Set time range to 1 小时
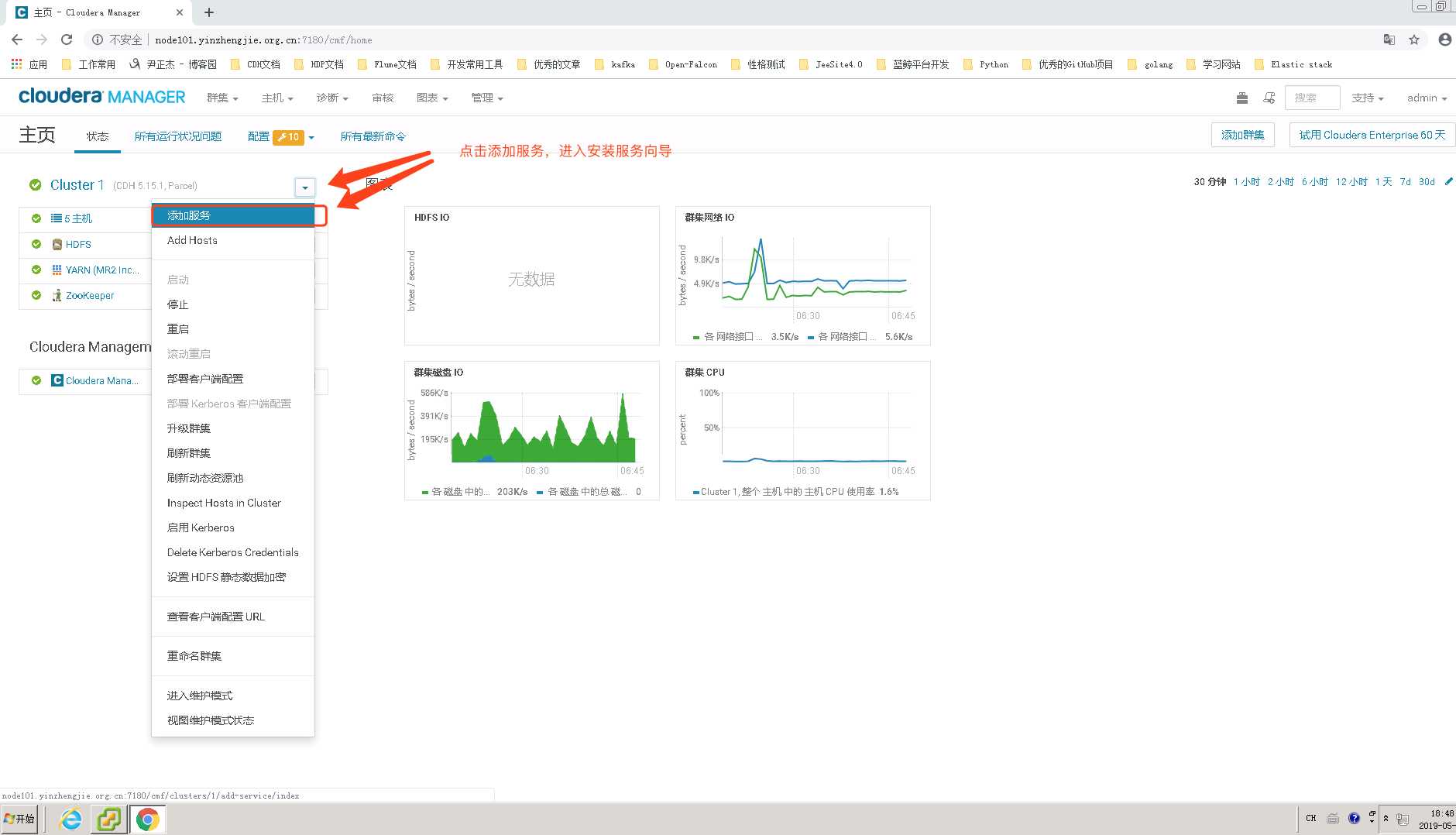 click(x=1246, y=182)
